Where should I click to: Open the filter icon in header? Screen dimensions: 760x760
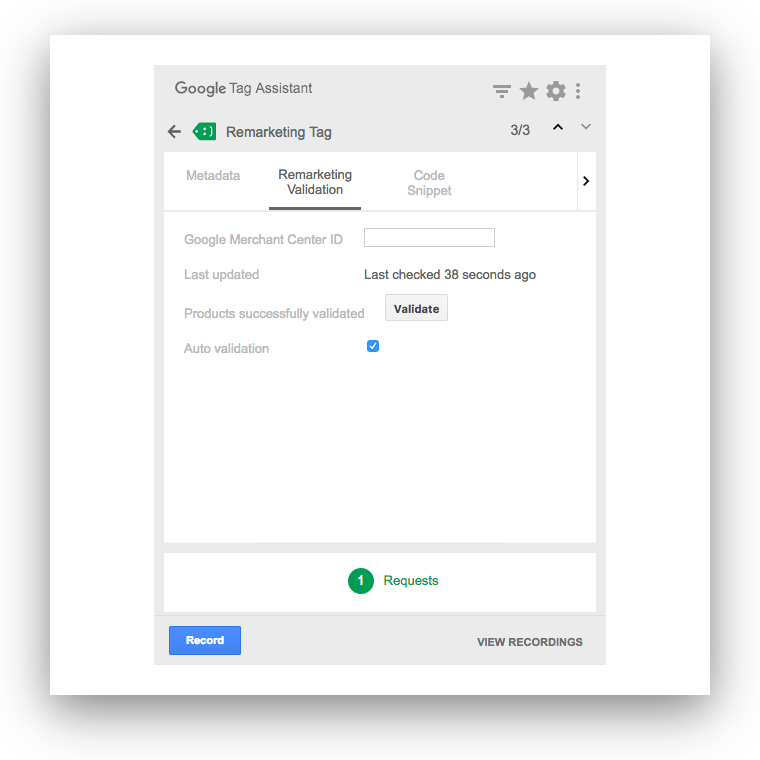(x=502, y=91)
